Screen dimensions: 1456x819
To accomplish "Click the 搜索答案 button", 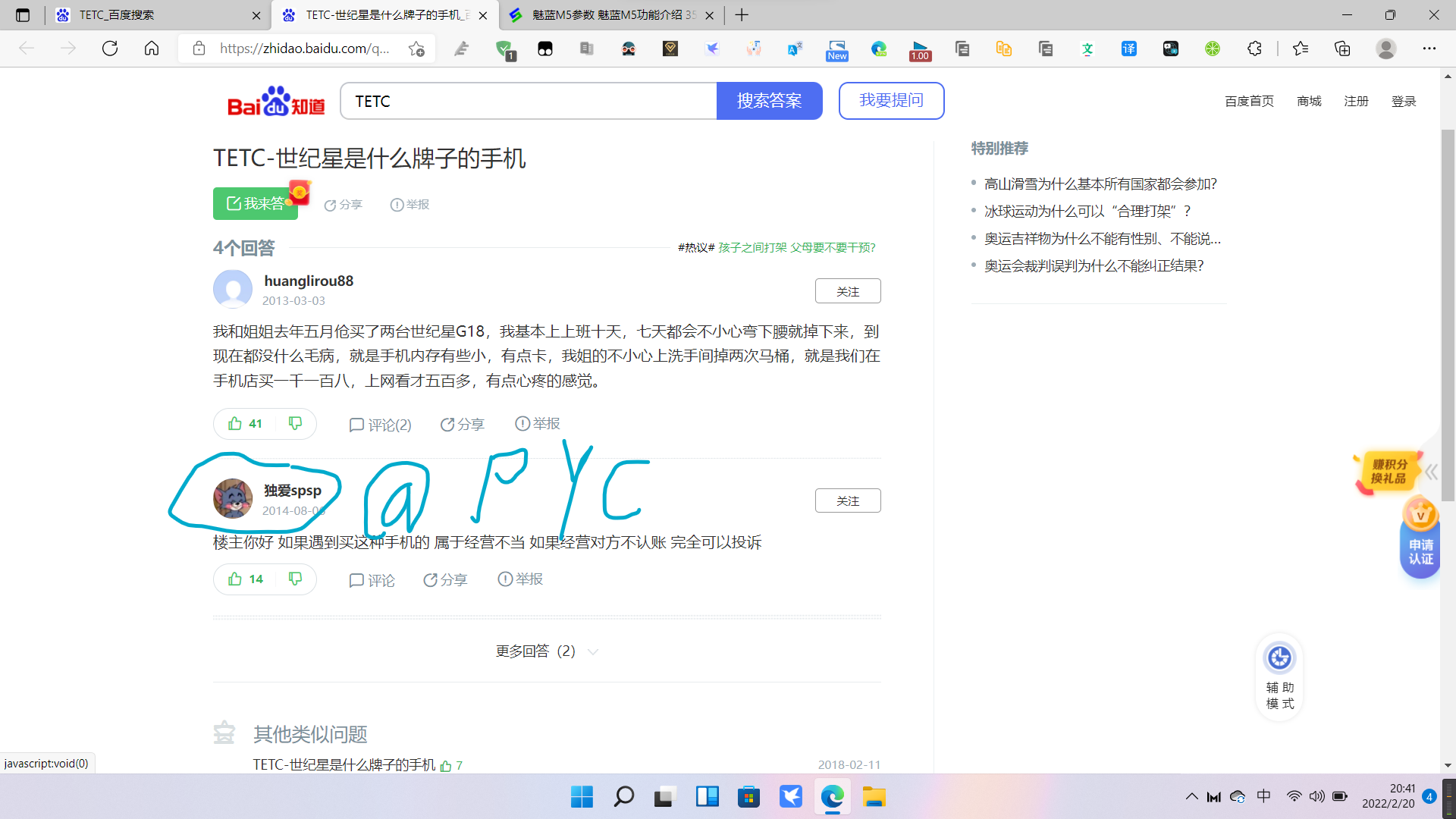I will (x=769, y=101).
